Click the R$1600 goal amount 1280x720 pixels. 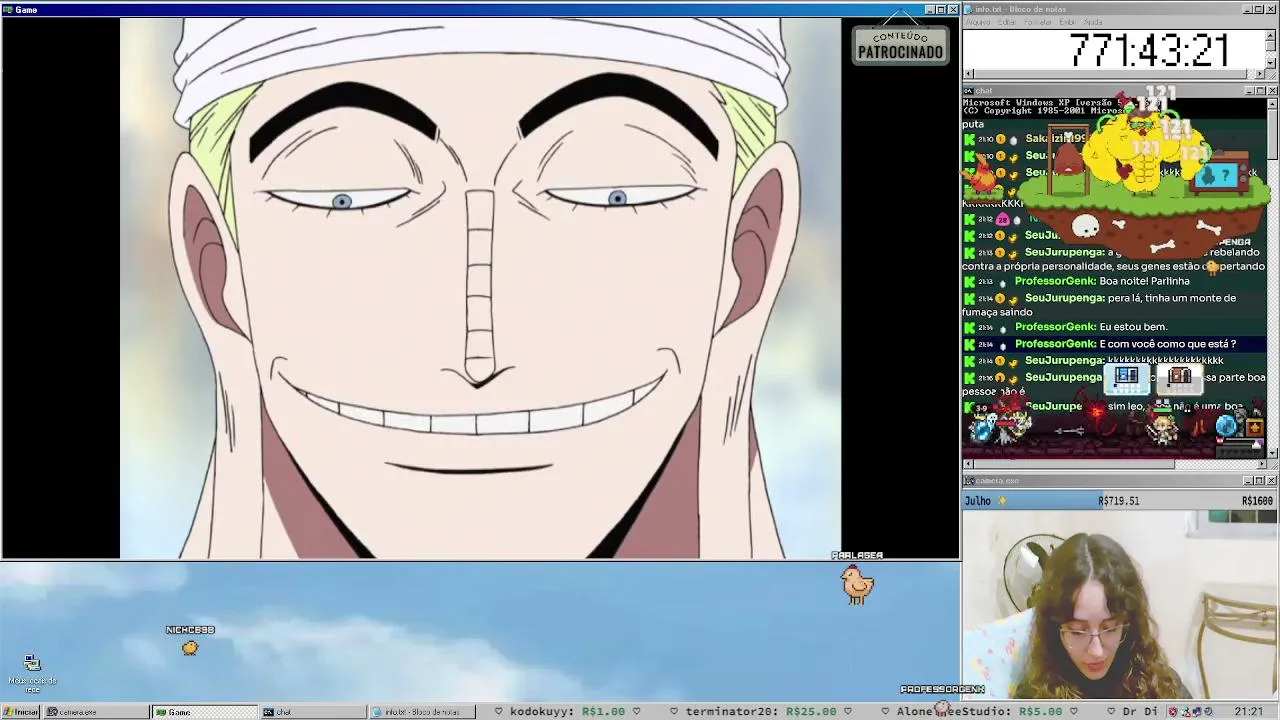pyautogui.click(x=1257, y=501)
